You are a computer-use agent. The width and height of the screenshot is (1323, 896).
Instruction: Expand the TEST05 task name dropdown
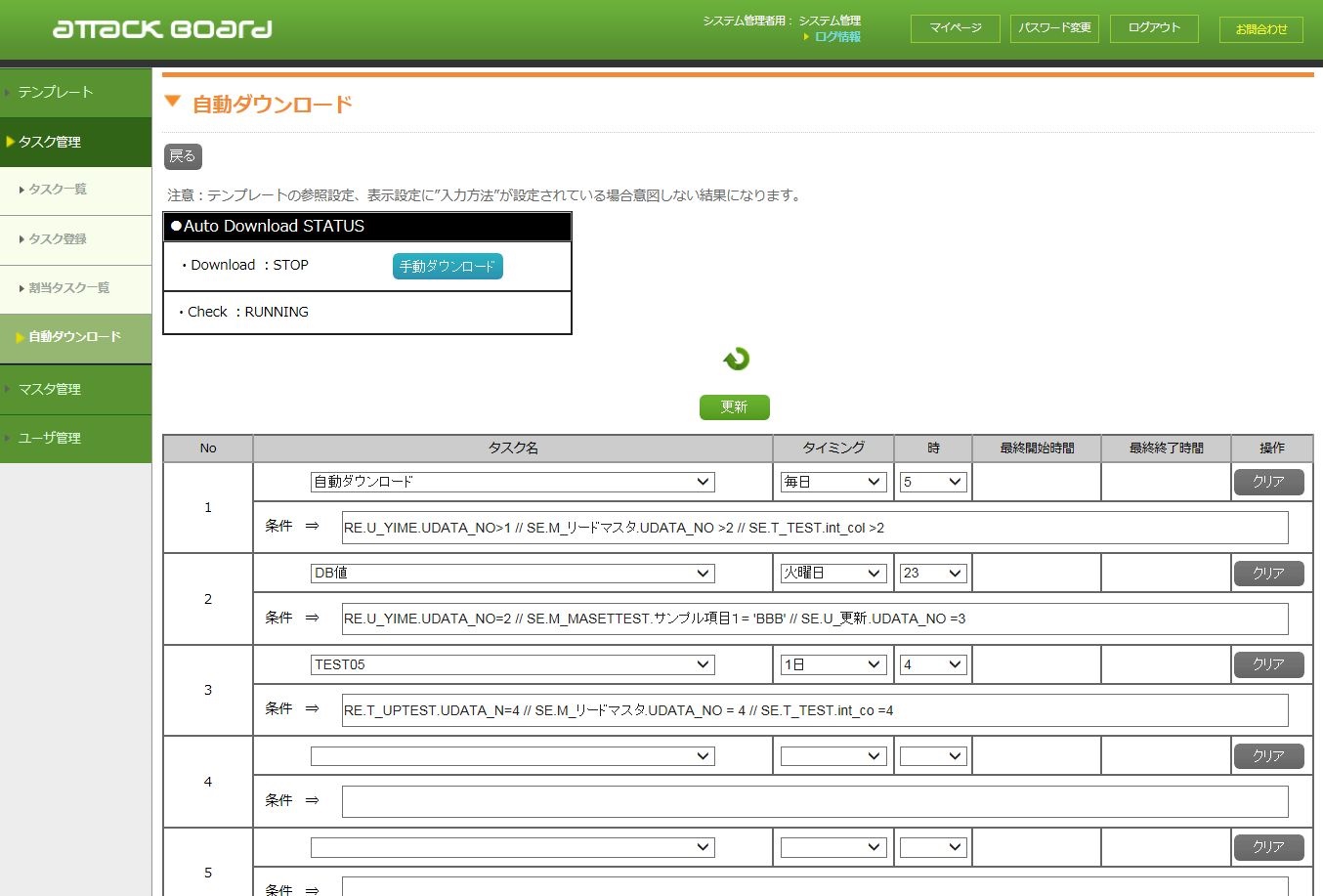point(512,664)
